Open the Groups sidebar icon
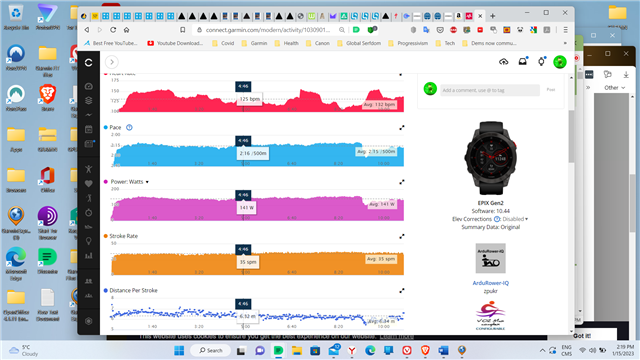Image resolution: width=640 pixels, height=360 pixels. (x=89, y=296)
